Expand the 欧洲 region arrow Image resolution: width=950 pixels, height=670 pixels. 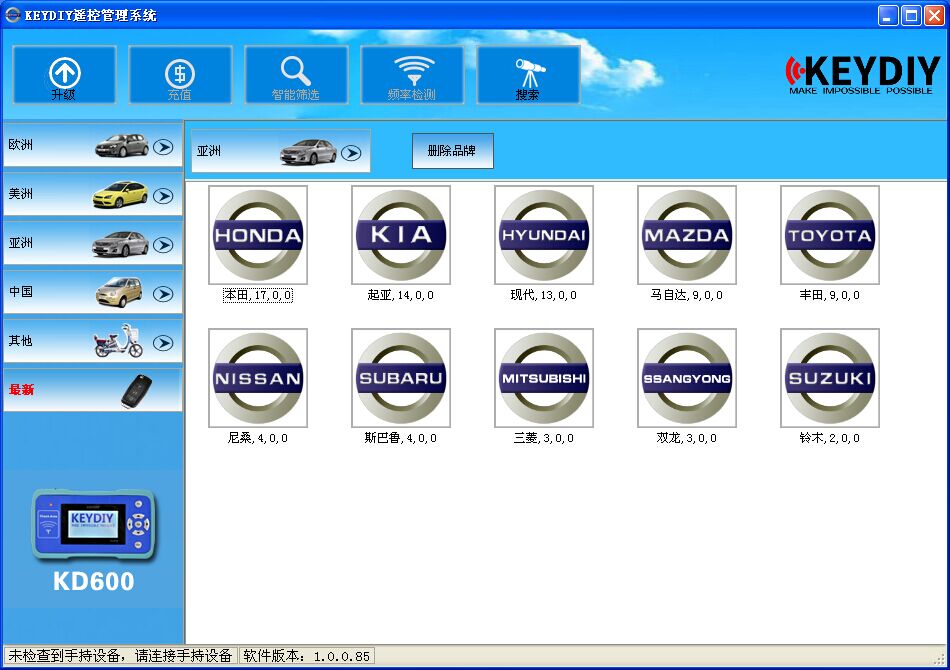click(163, 147)
